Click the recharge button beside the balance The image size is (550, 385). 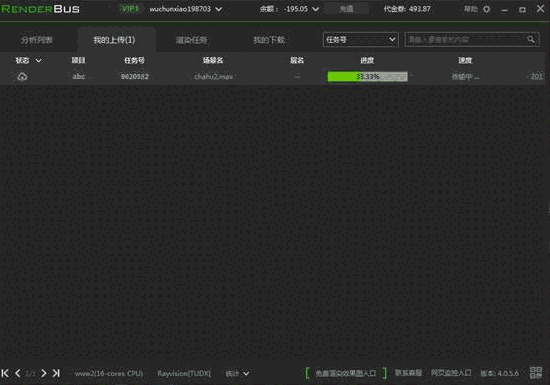pyautogui.click(x=346, y=9)
